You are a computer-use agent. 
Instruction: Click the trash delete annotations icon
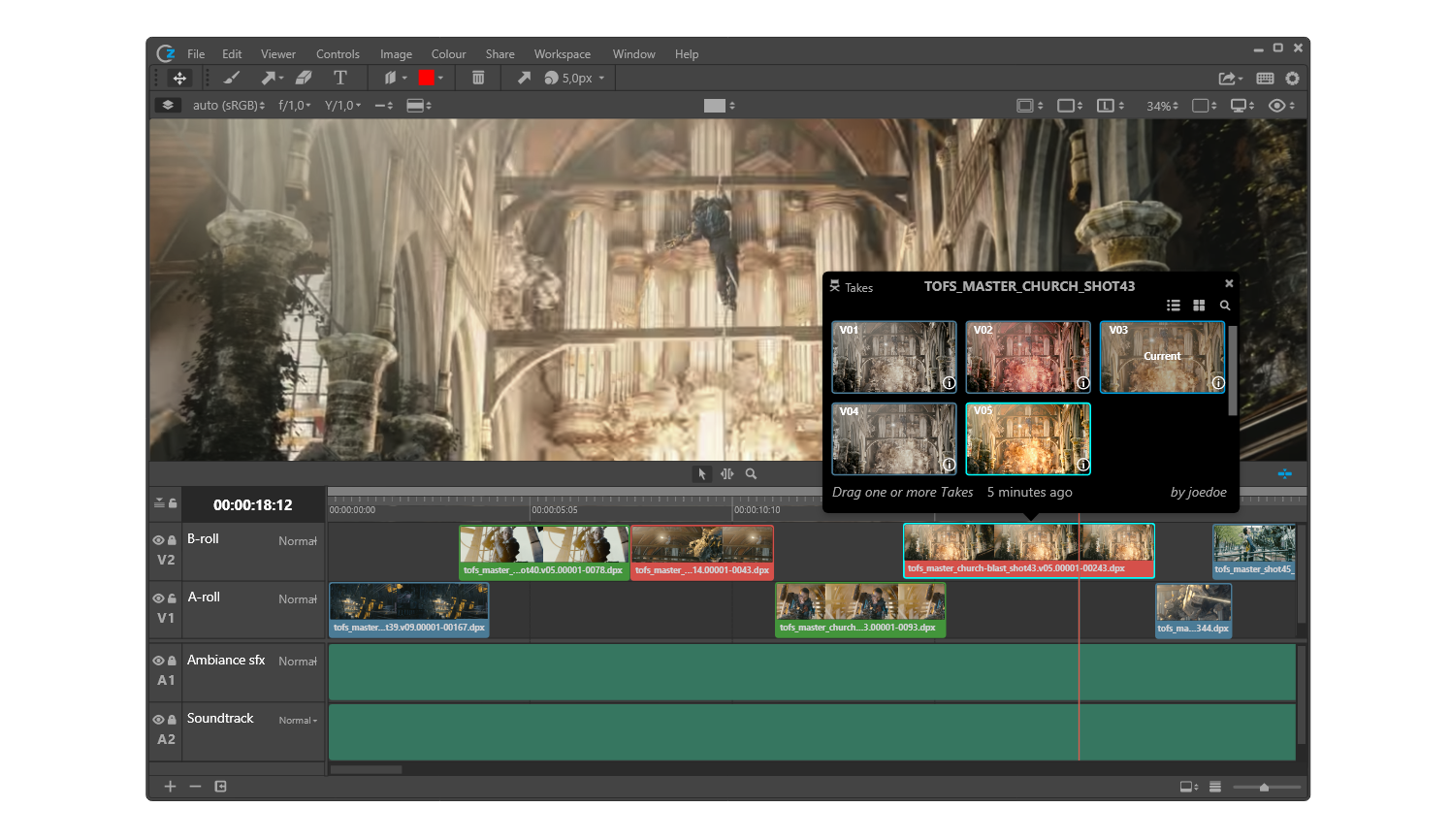click(x=478, y=78)
